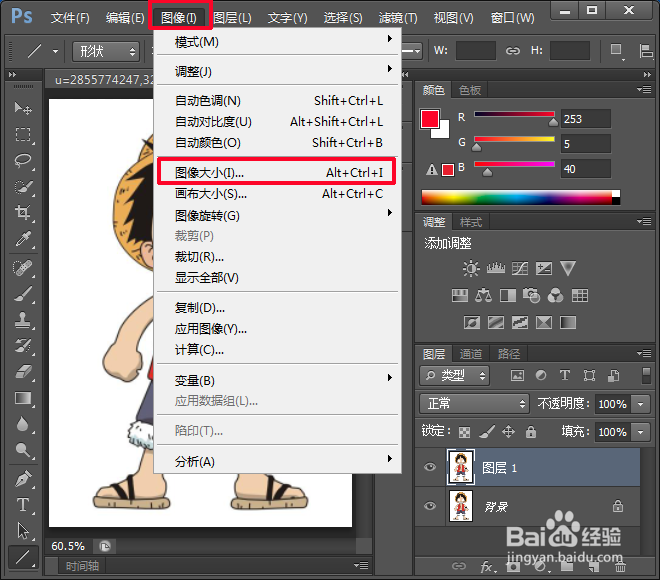Select the Brush tool

click(x=23, y=294)
